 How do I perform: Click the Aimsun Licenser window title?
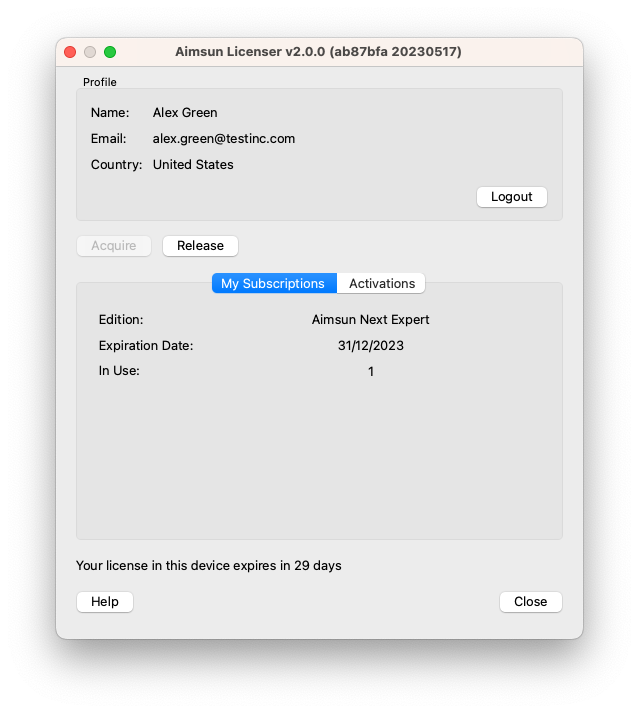click(x=318, y=51)
